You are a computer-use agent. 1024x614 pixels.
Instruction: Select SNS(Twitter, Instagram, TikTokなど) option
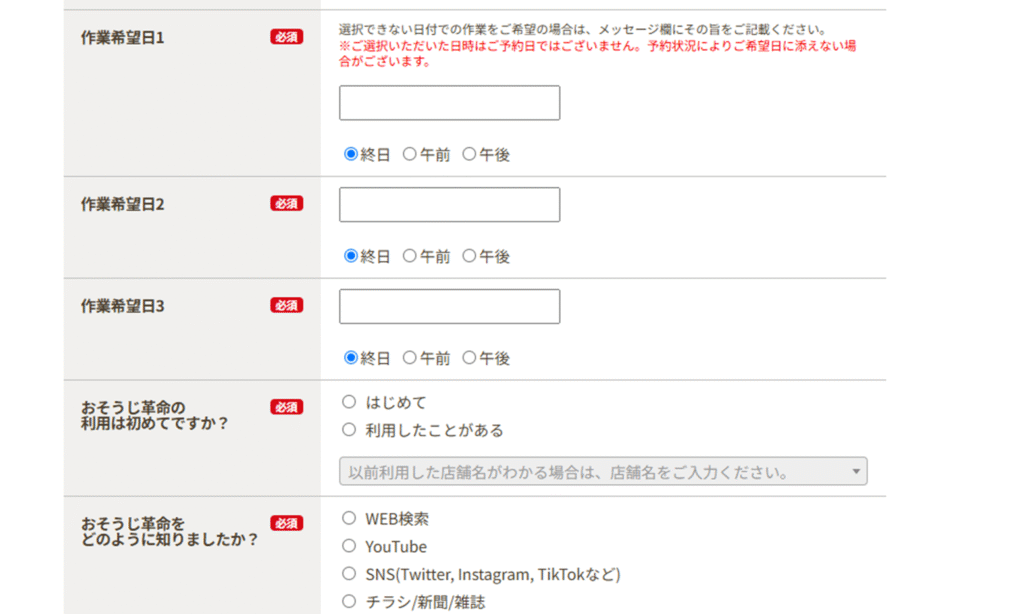tap(349, 574)
